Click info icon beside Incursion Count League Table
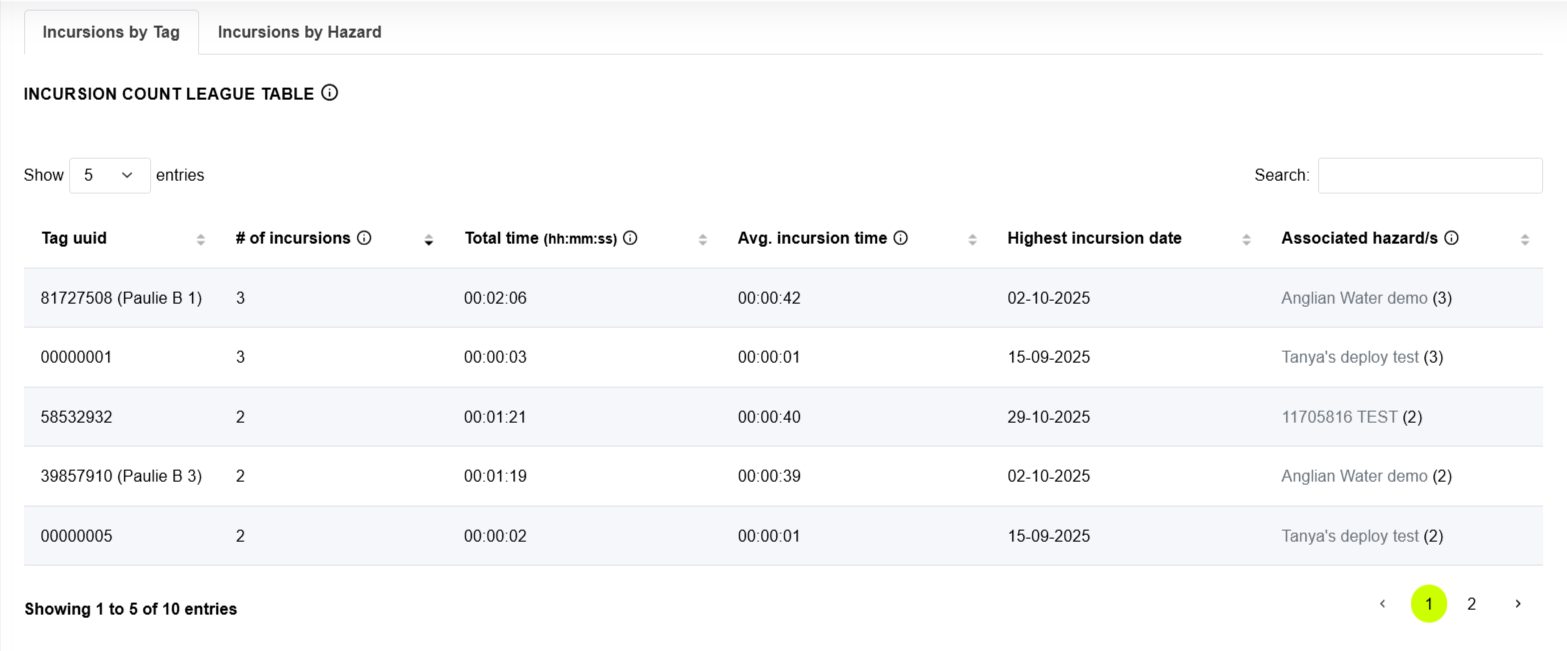 (x=330, y=93)
